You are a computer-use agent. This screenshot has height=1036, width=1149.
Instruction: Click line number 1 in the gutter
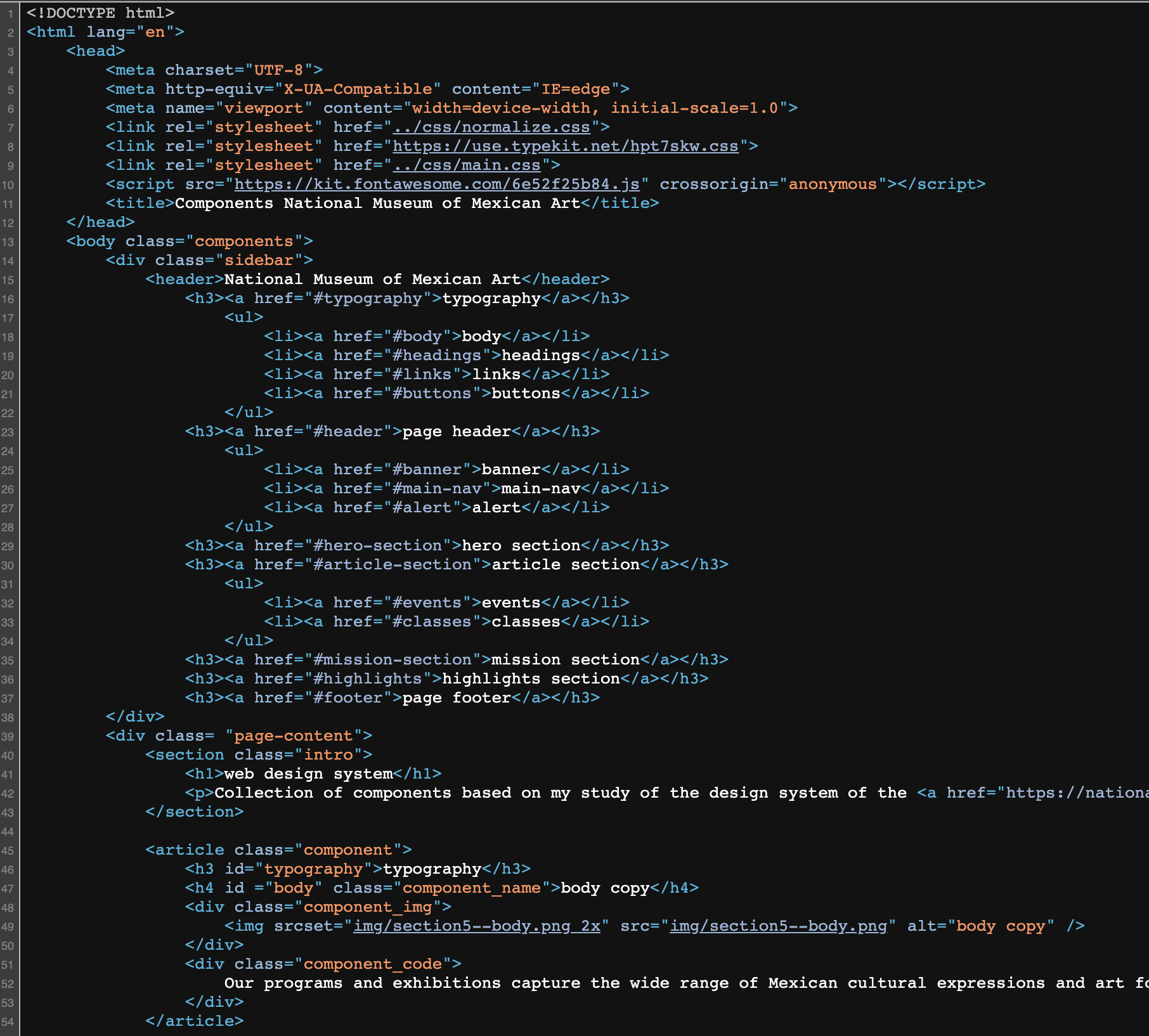(10, 13)
